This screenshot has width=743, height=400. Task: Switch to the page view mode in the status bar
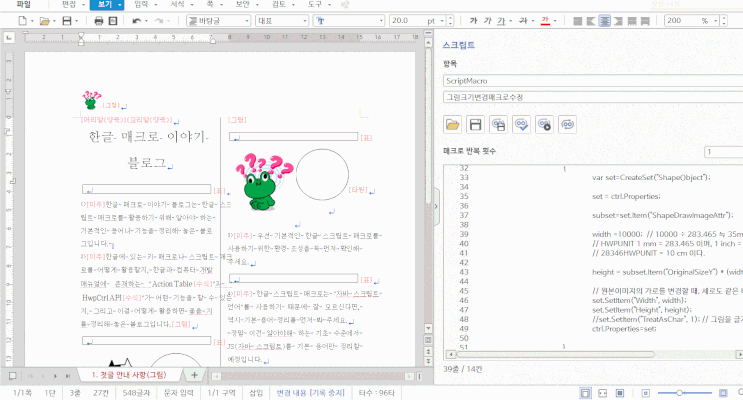pyautogui.click(x=585, y=393)
